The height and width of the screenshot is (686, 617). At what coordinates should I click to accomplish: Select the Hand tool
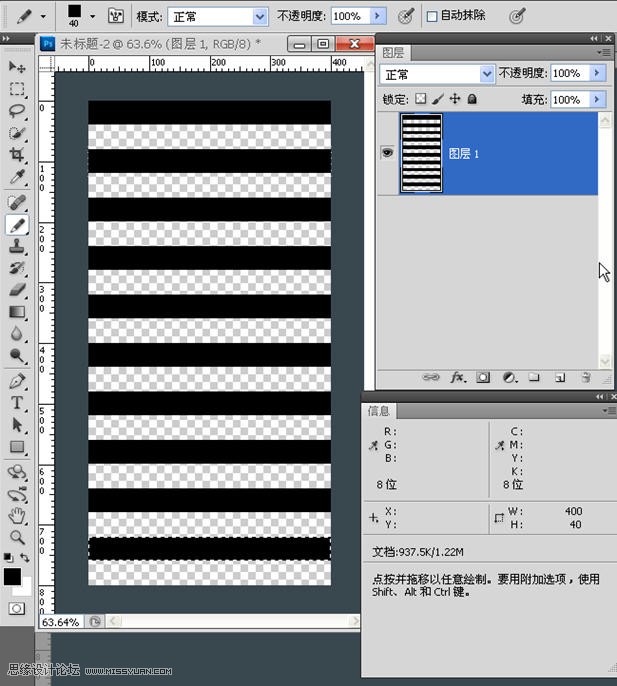point(17,516)
